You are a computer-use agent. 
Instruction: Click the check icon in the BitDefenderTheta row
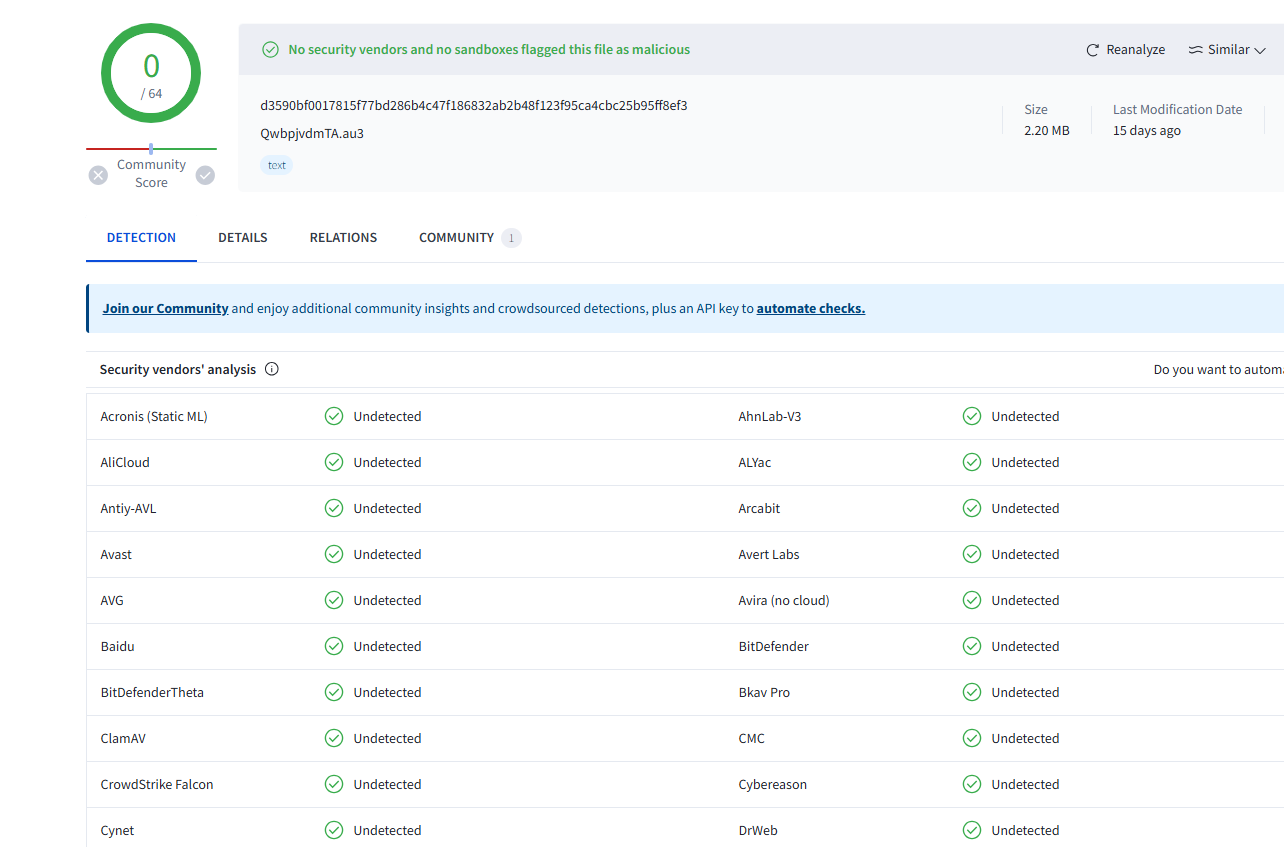coord(334,692)
